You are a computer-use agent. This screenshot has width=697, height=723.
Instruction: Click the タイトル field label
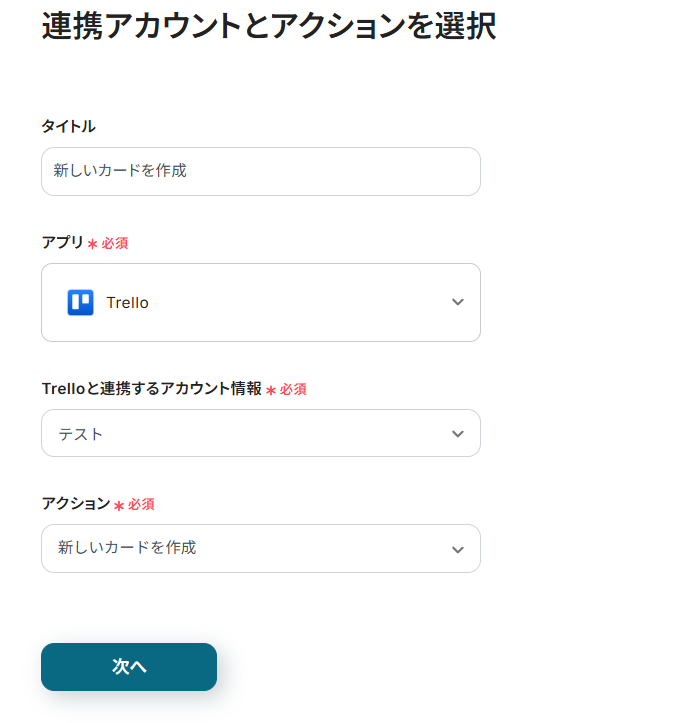[68, 126]
